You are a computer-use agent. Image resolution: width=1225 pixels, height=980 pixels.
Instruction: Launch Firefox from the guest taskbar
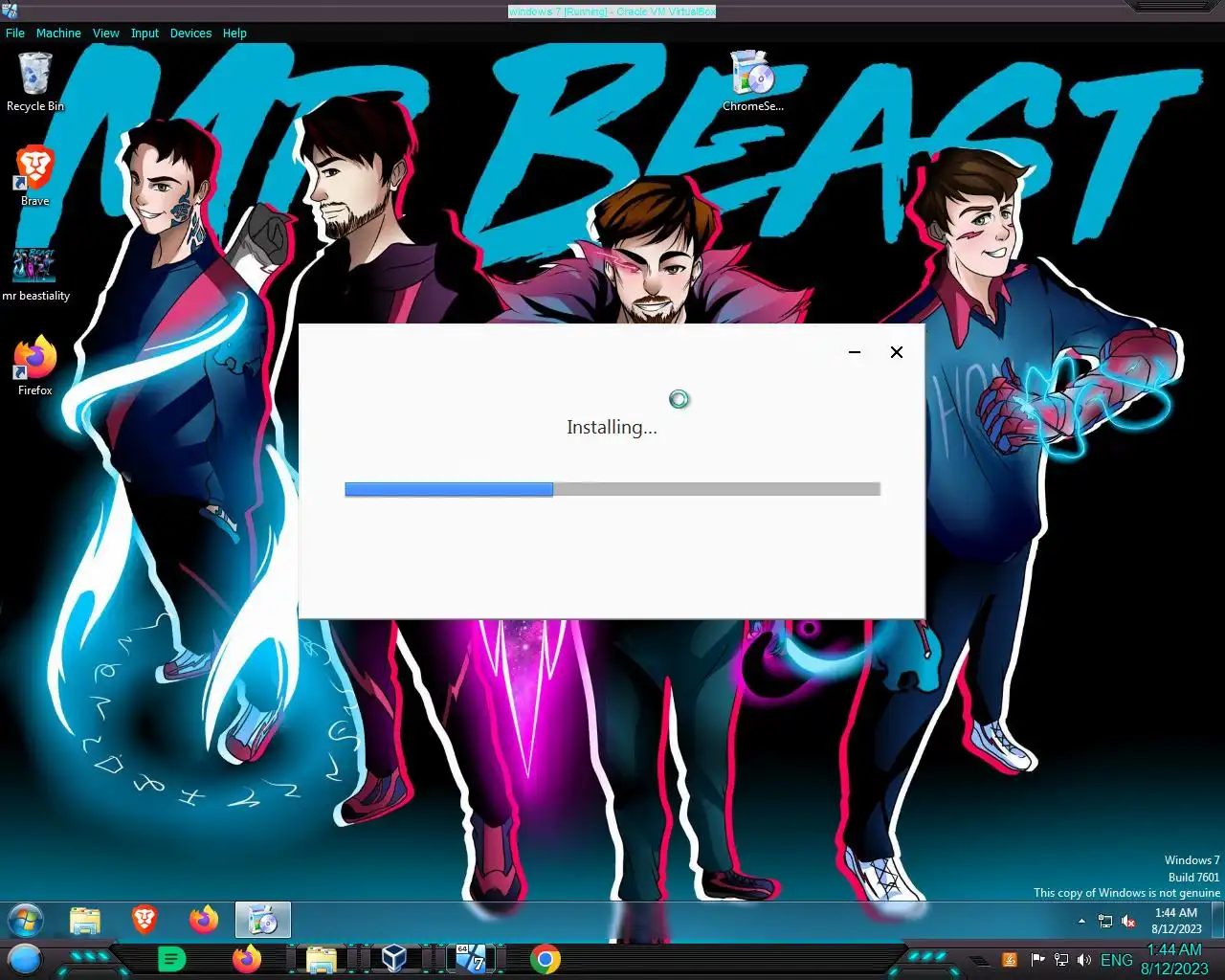point(204,921)
